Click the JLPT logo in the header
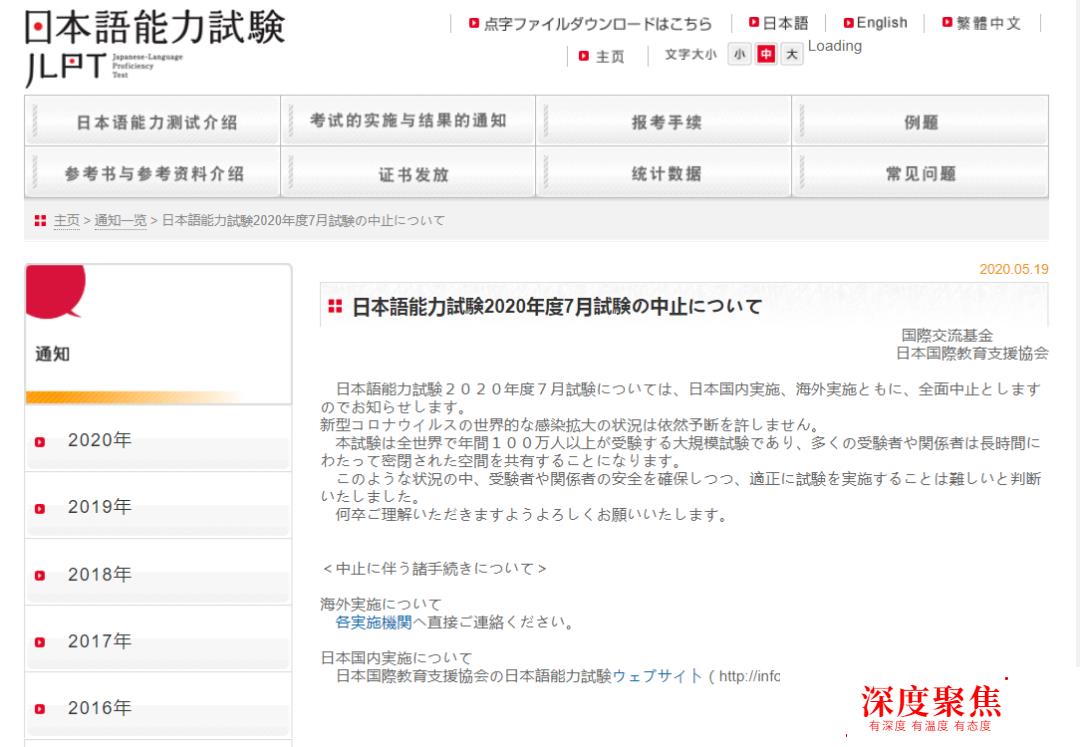The width and height of the screenshot is (1080, 747). coord(155,47)
